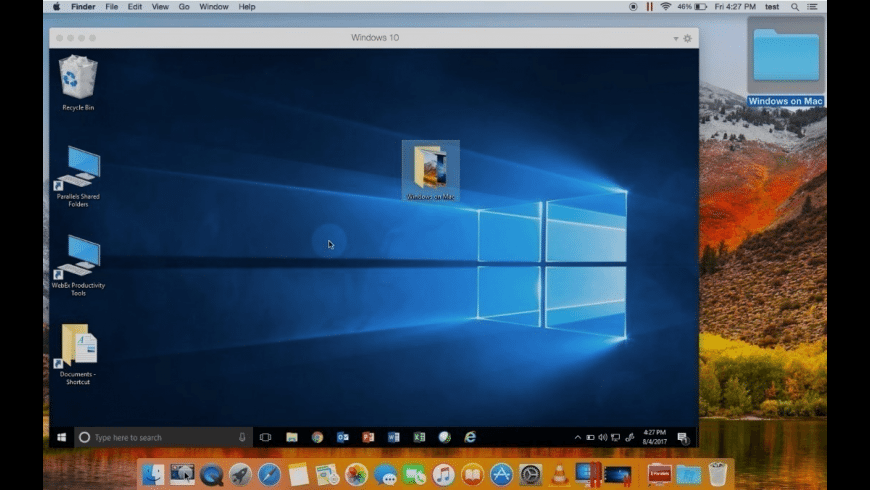
Task: Launch Google Chrome from the Windows taskbar
Action: click(x=317, y=437)
